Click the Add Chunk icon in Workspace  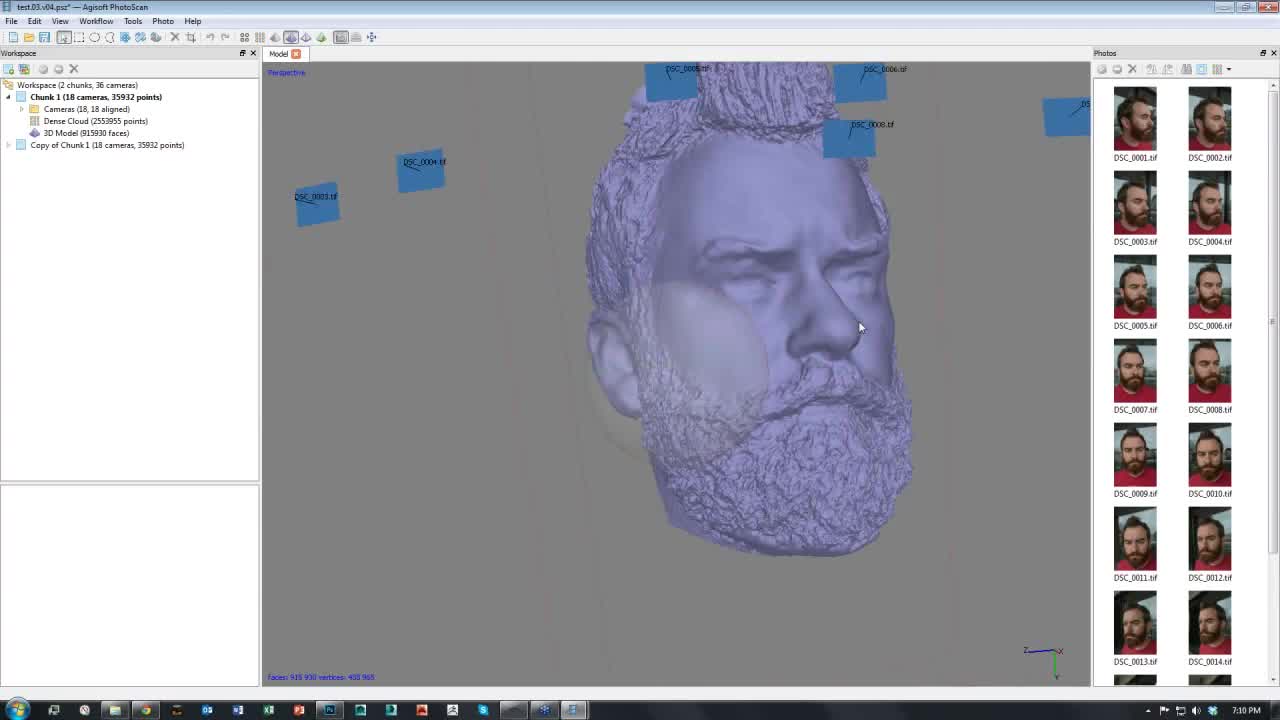[x=9, y=69]
